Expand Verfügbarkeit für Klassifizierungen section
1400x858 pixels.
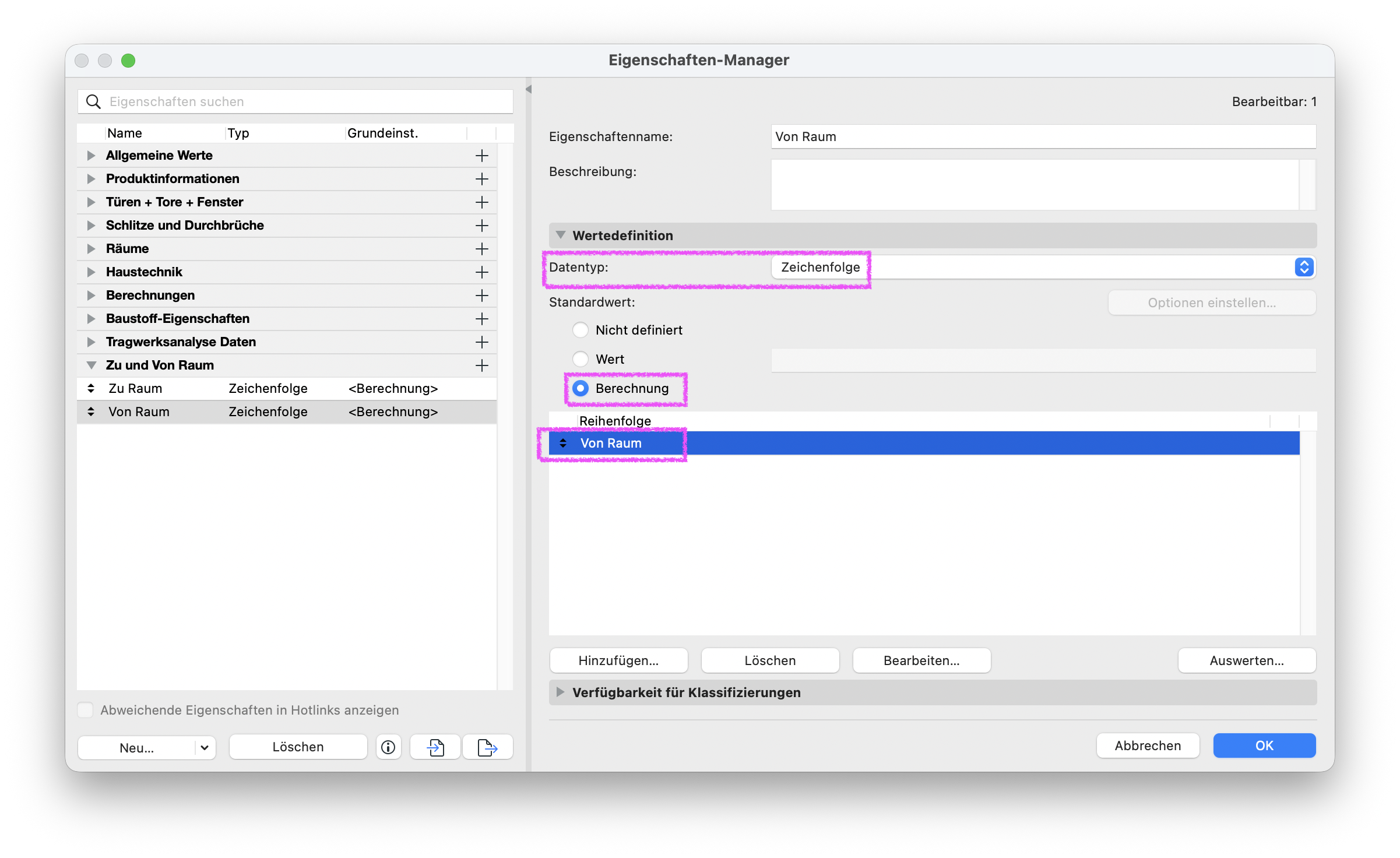point(561,692)
